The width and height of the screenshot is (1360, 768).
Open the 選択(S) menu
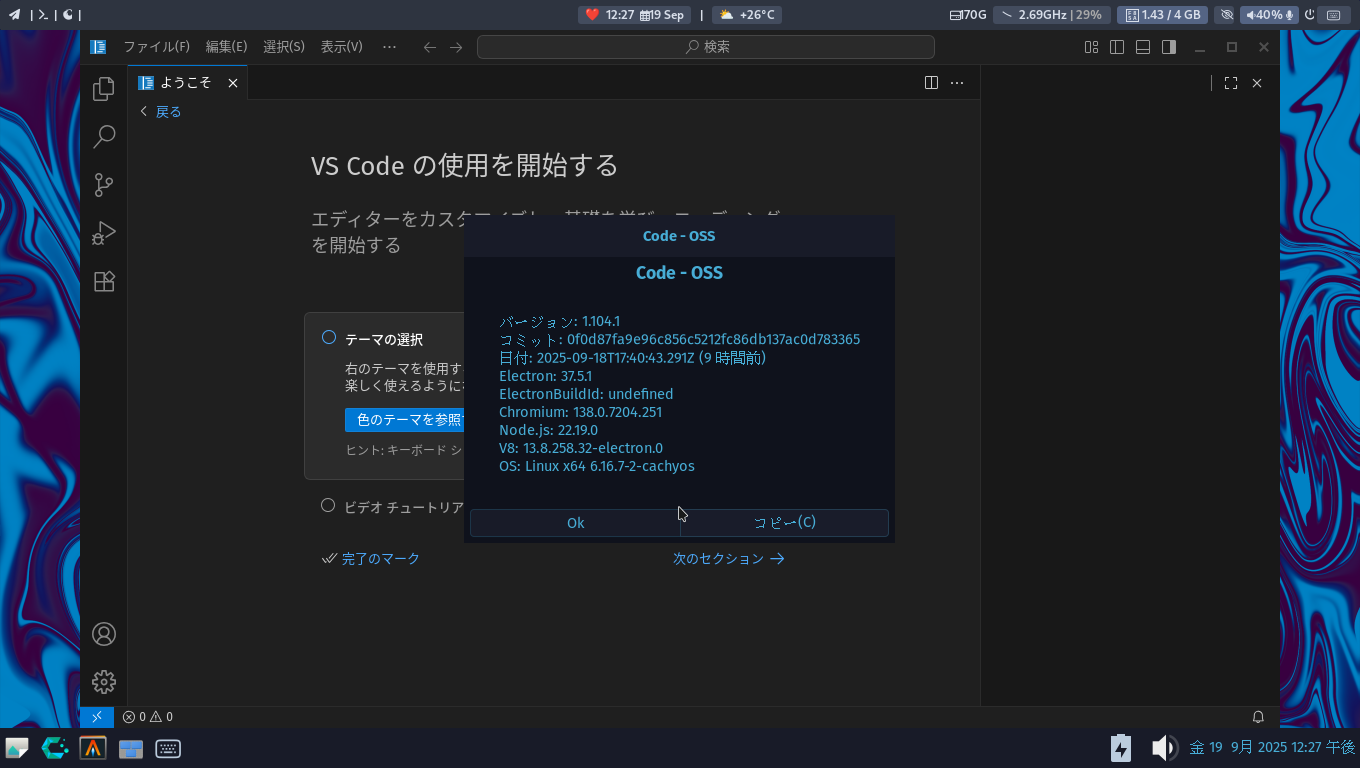click(x=284, y=47)
